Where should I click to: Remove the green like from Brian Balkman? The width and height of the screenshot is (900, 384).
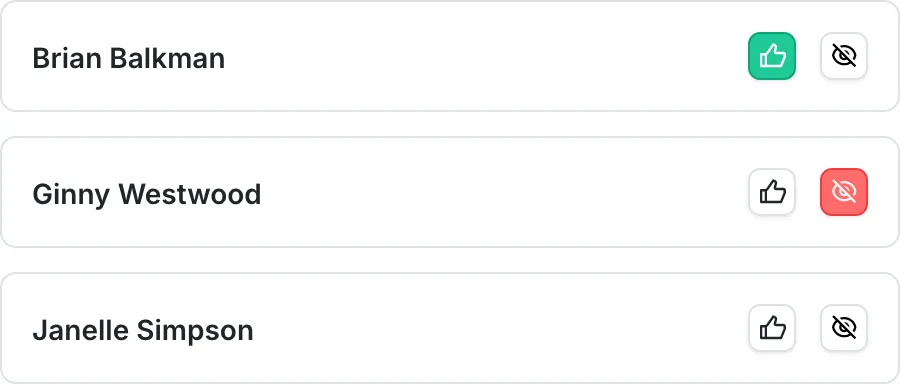771,56
